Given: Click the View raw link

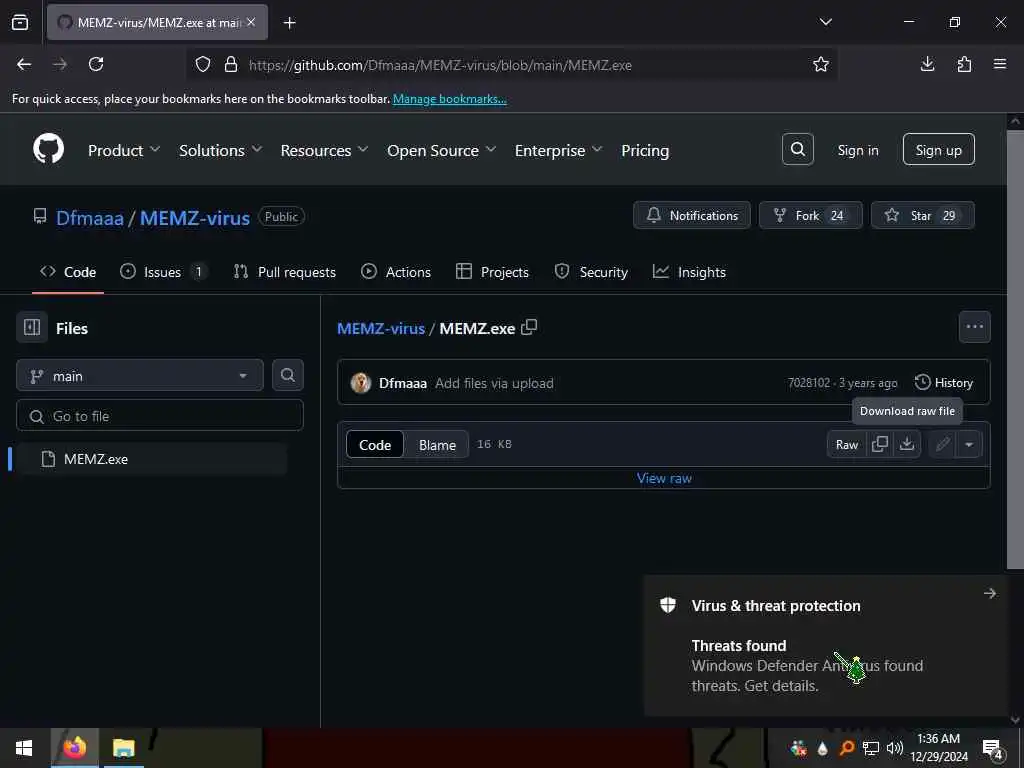Looking at the screenshot, I should click(x=664, y=478).
